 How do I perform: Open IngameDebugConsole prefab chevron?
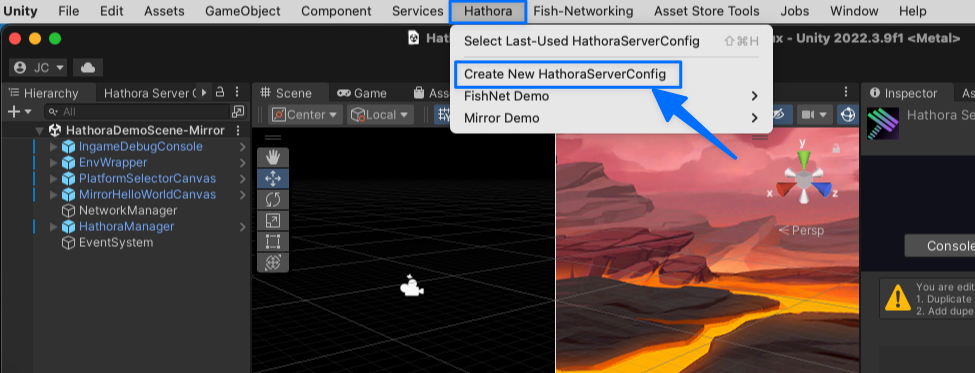click(x=243, y=147)
